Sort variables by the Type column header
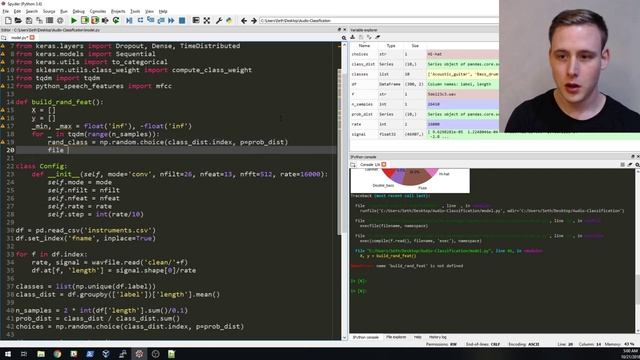Screen dimensions: 640x360 391,46
